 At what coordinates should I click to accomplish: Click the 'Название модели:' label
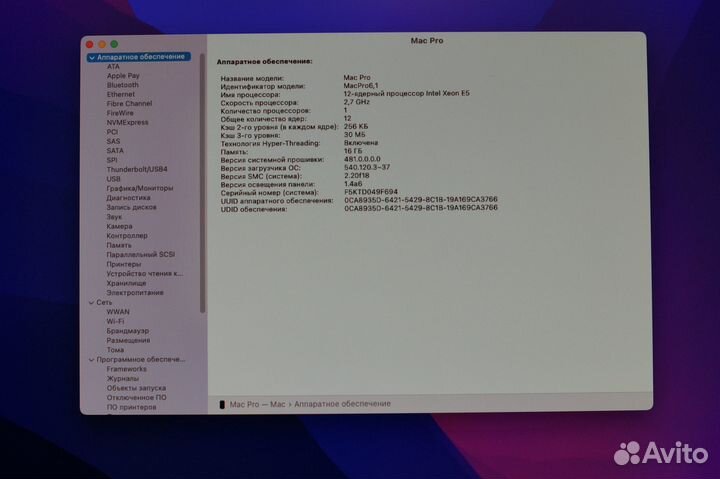252,78
